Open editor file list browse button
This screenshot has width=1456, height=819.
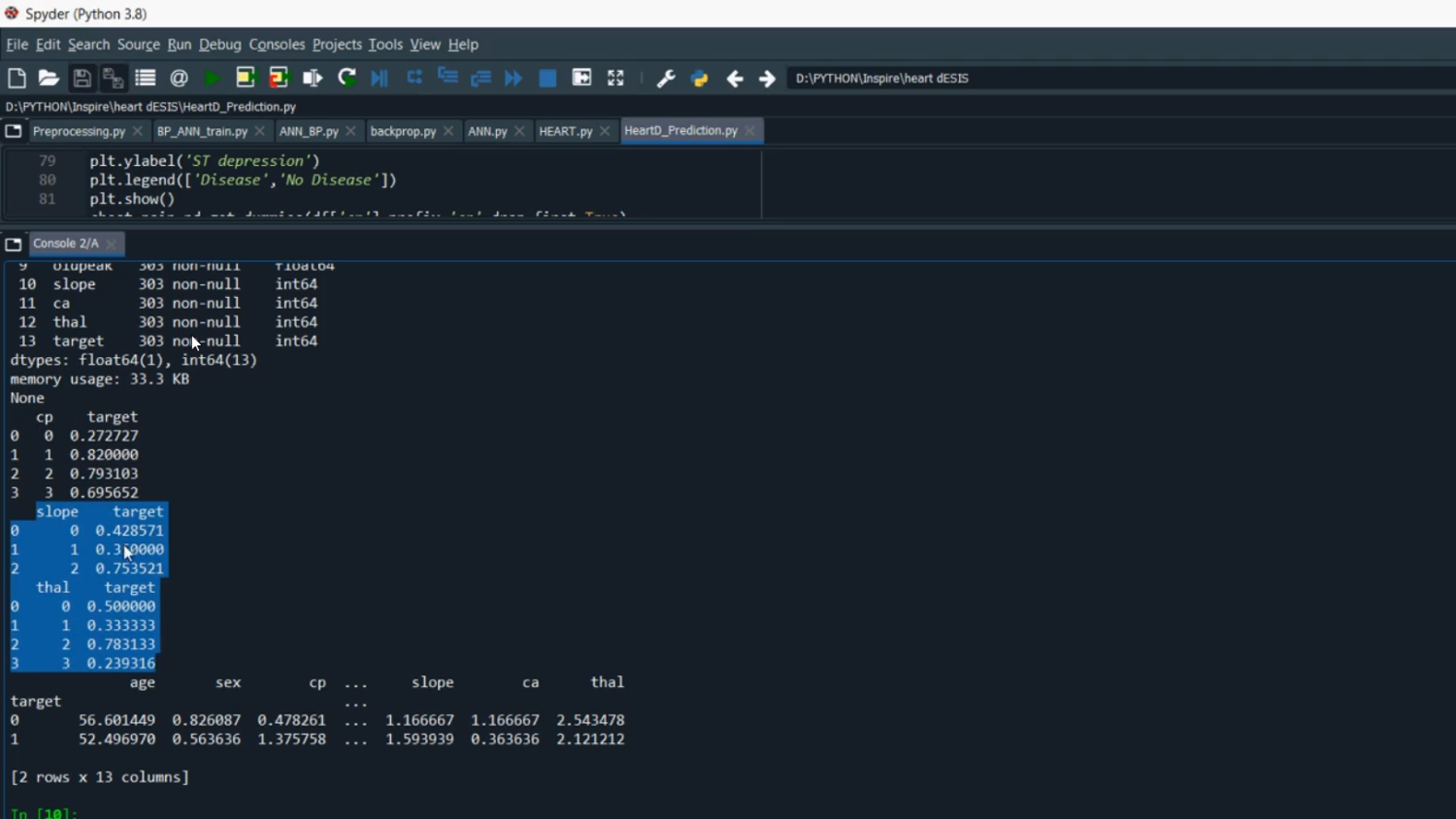tap(14, 131)
